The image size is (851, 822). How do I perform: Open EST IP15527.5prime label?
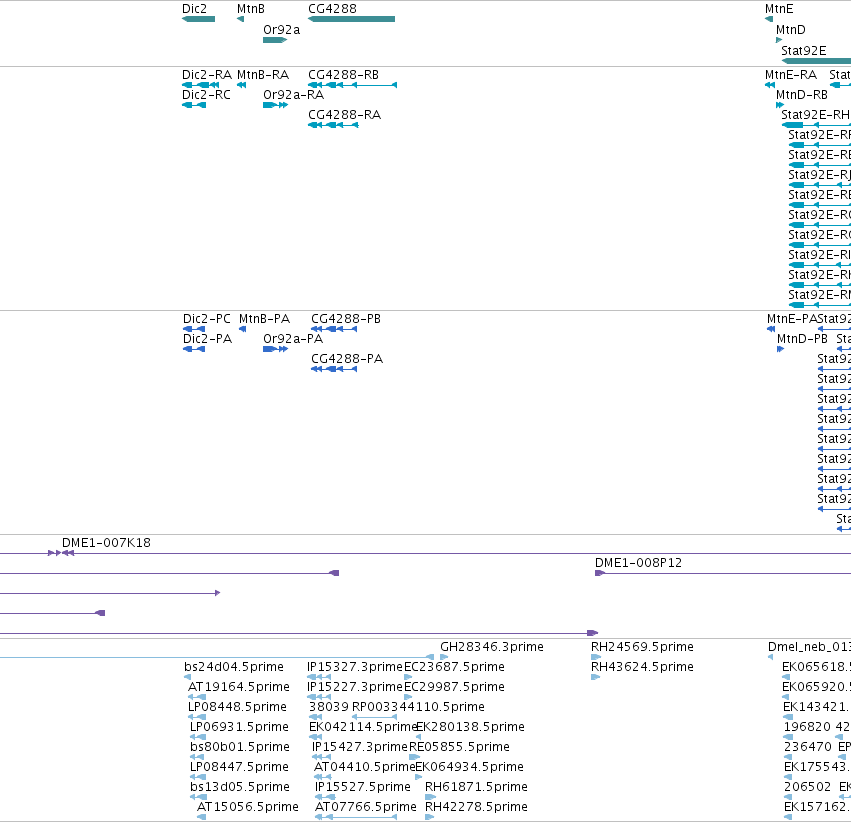363,787
